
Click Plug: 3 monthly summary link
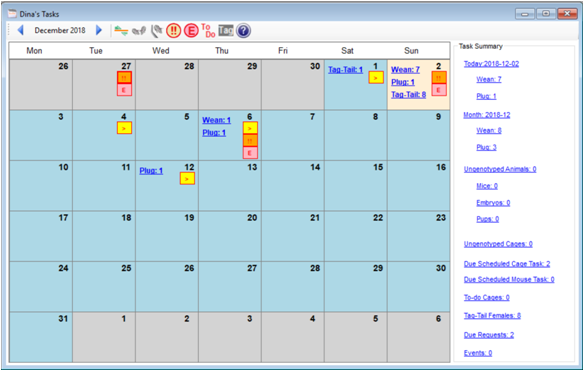(x=486, y=147)
